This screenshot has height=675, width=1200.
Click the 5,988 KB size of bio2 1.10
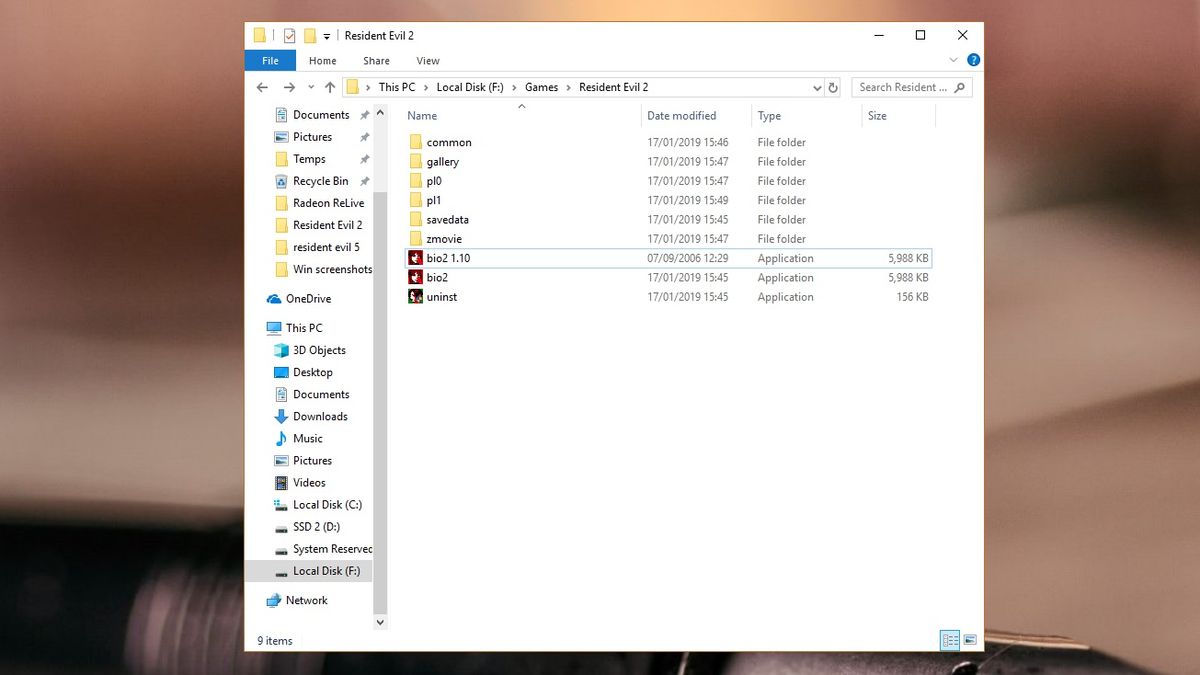(x=908, y=258)
